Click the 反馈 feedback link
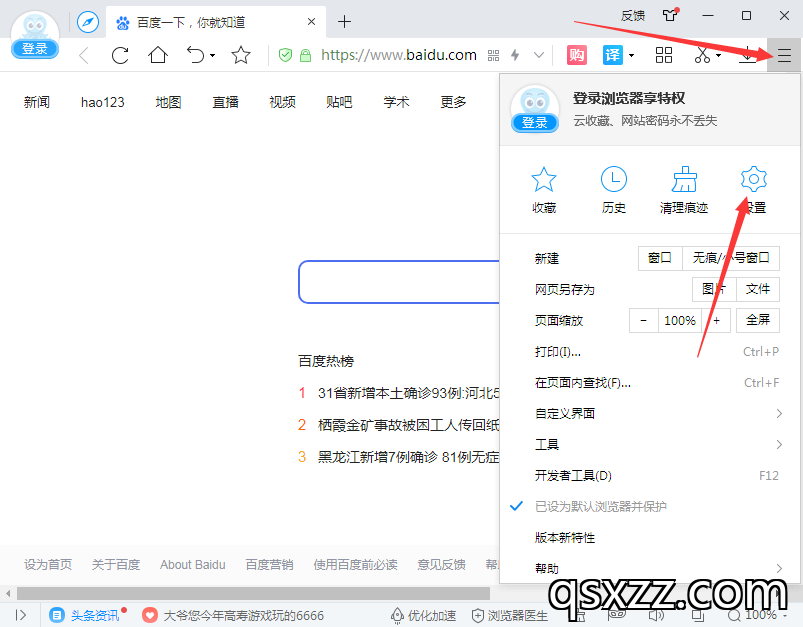 (x=632, y=16)
